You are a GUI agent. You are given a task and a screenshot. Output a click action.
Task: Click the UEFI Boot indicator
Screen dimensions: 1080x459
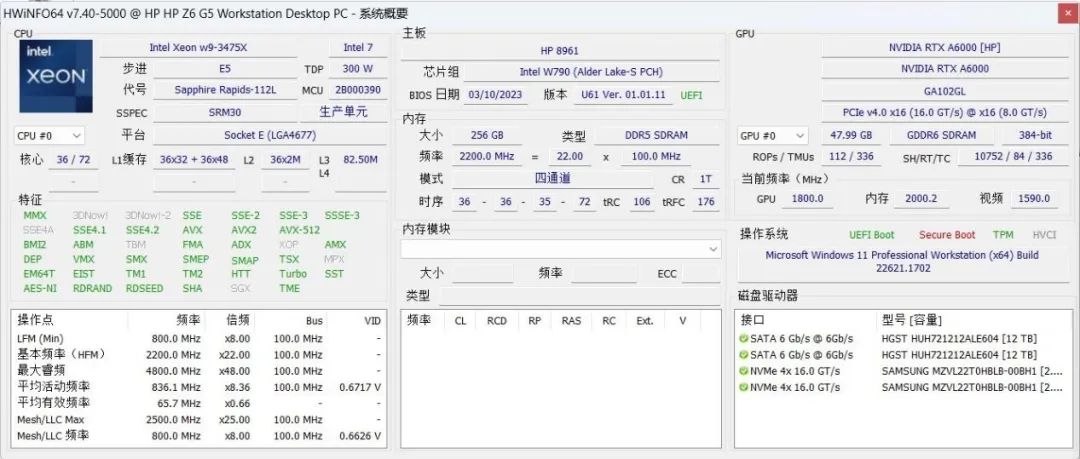(x=871, y=235)
